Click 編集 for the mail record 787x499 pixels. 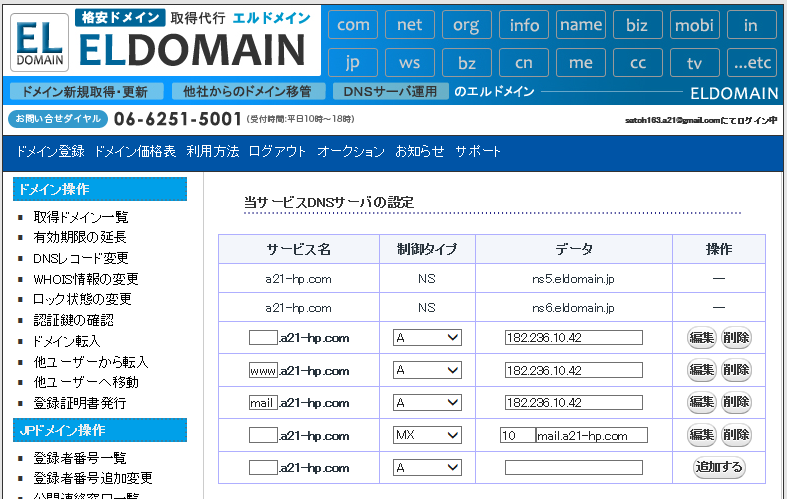coord(701,402)
